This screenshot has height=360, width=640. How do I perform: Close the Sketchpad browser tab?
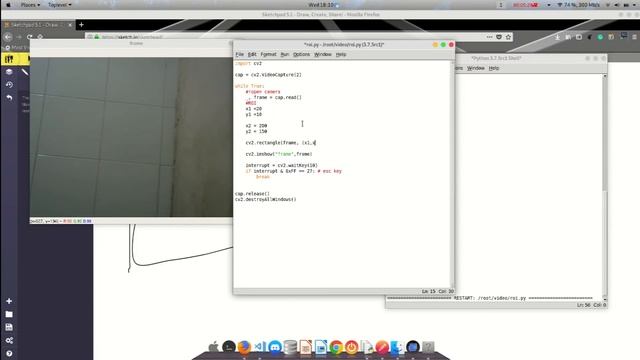point(70,25)
